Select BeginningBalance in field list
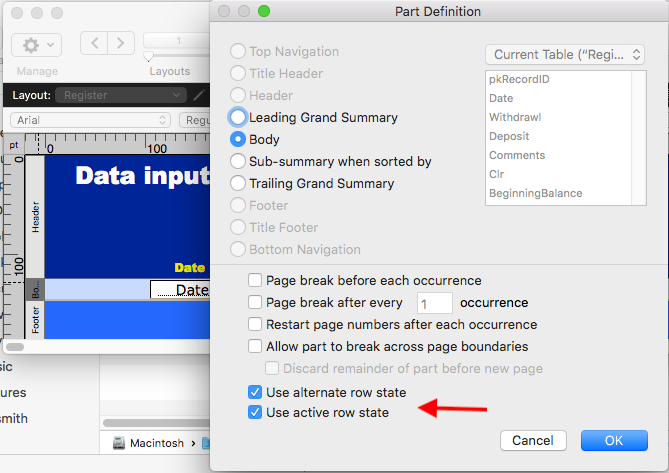The height and width of the screenshot is (473, 669). [x=535, y=193]
